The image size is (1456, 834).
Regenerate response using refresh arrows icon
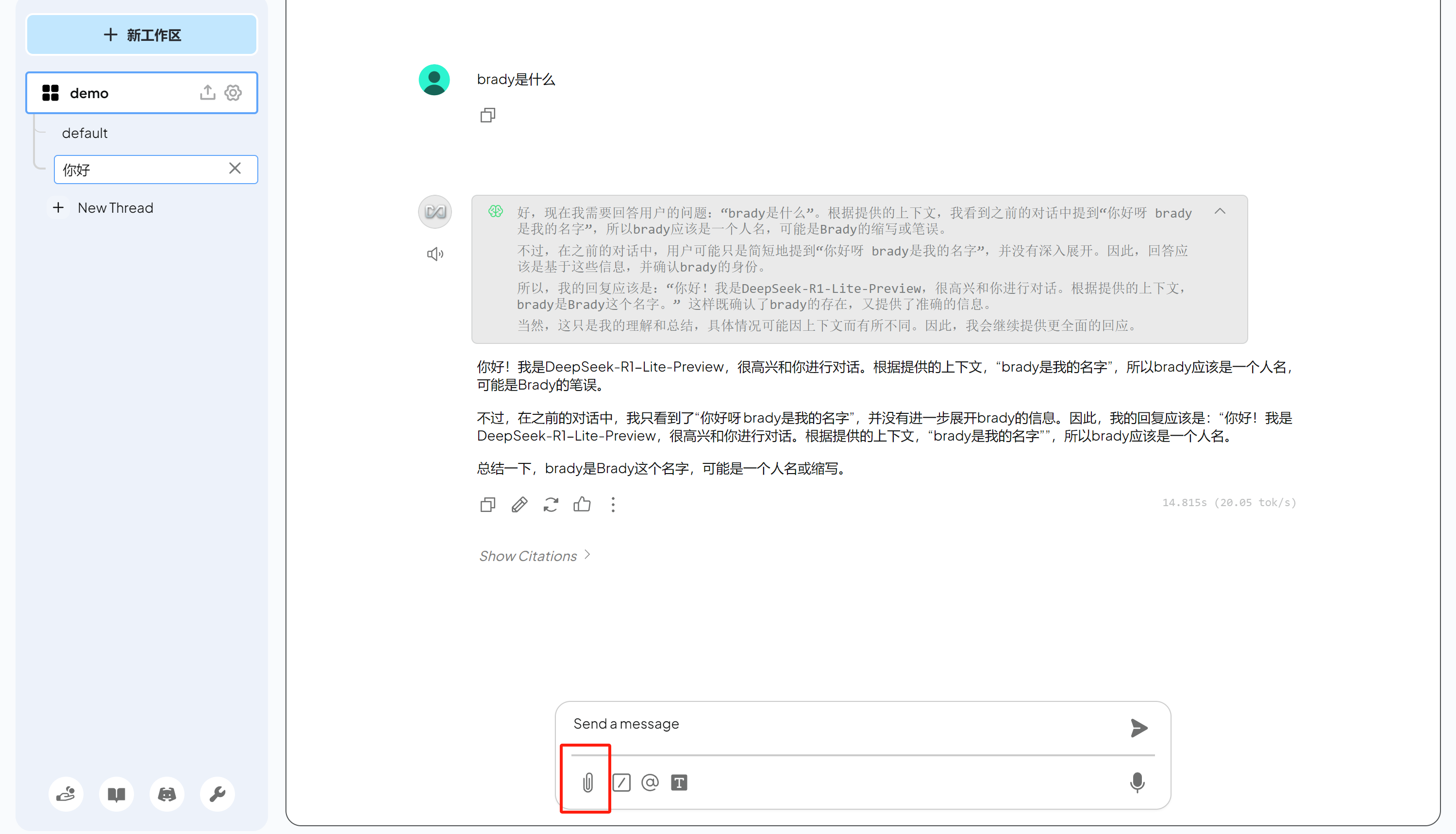coord(551,505)
